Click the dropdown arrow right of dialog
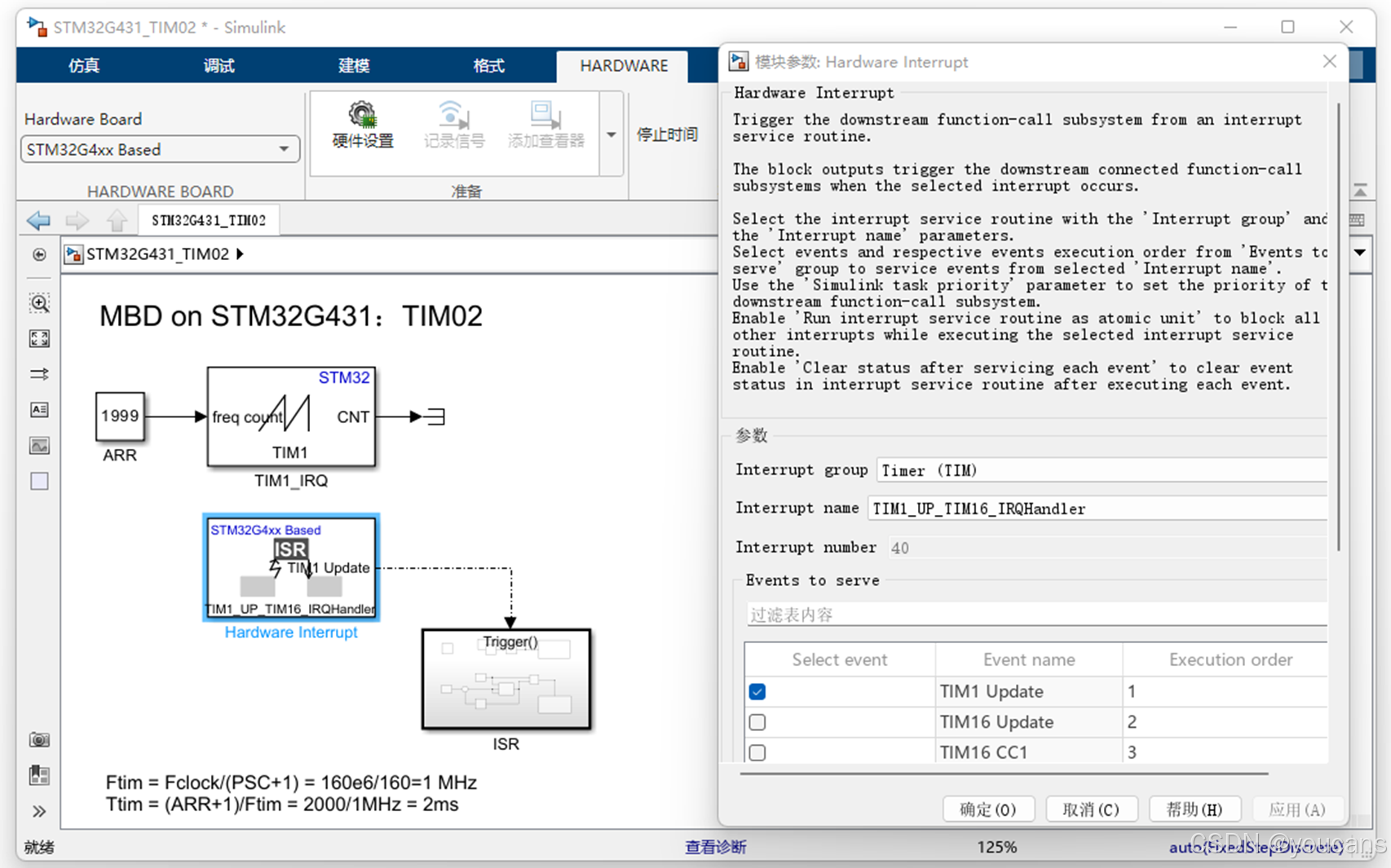The image size is (1391, 868). click(1360, 253)
